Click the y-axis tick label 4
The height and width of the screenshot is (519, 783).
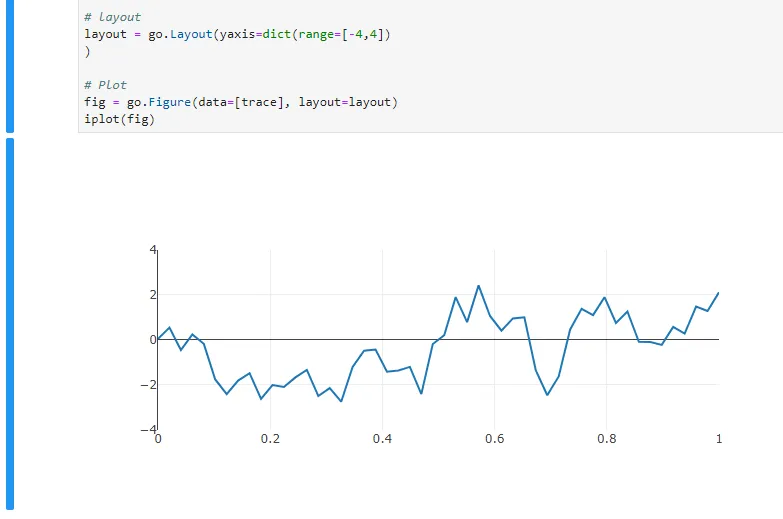(153, 249)
